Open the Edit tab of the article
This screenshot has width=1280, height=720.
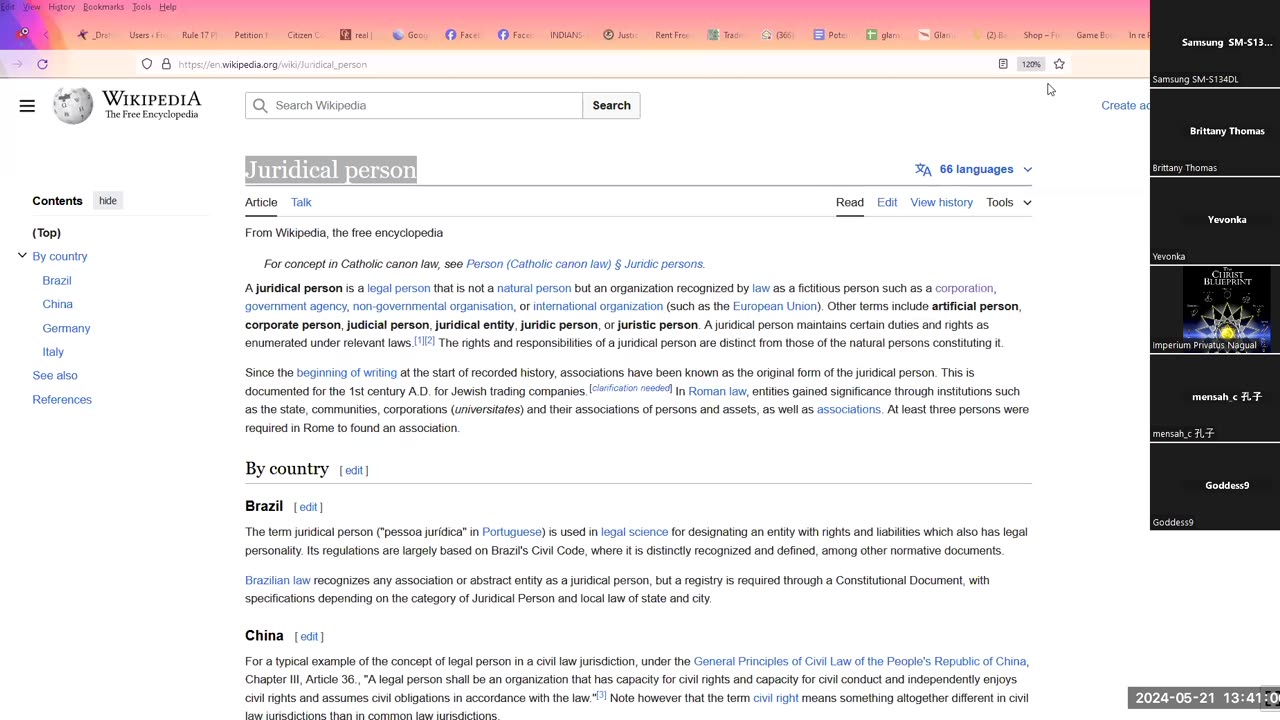tap(887, 202)
